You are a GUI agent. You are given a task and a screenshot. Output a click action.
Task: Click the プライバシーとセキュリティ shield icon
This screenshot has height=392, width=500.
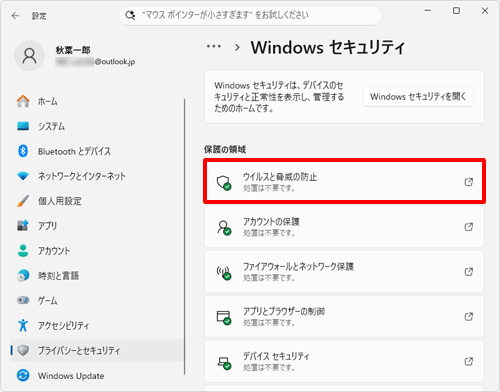click(23, 350)
